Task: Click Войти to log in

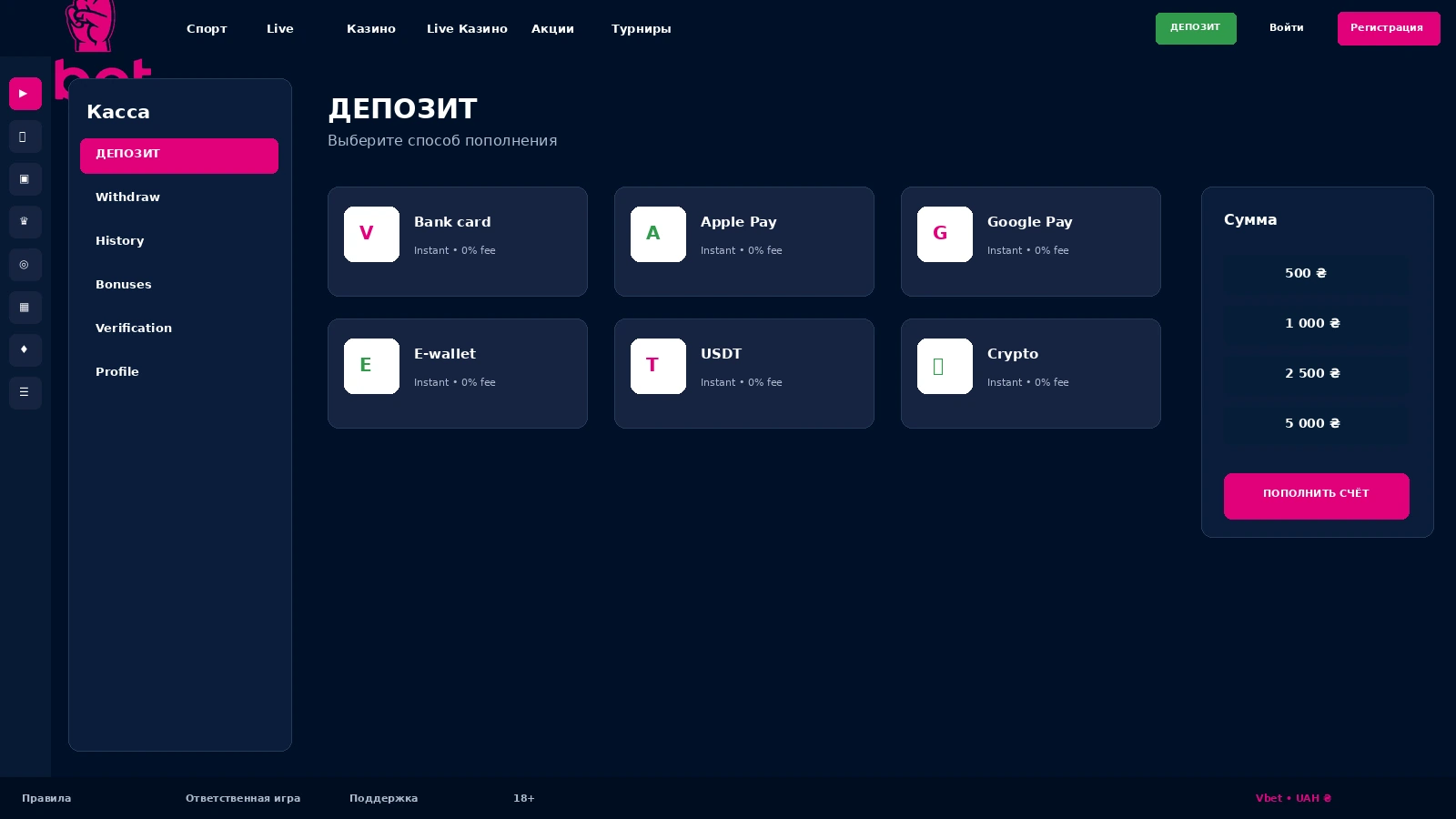Action: click(1287, 28)
